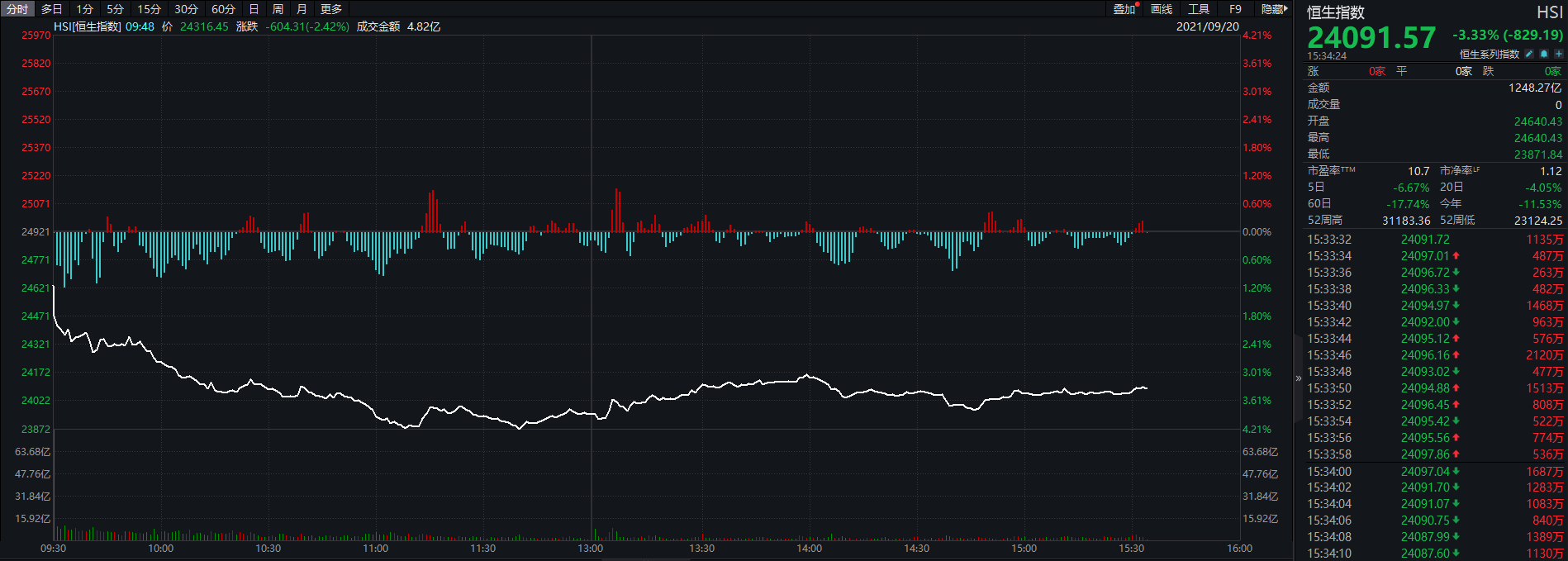
Task: Click the plus add-to-watchlist icon
Action: tap(1559, 54)
